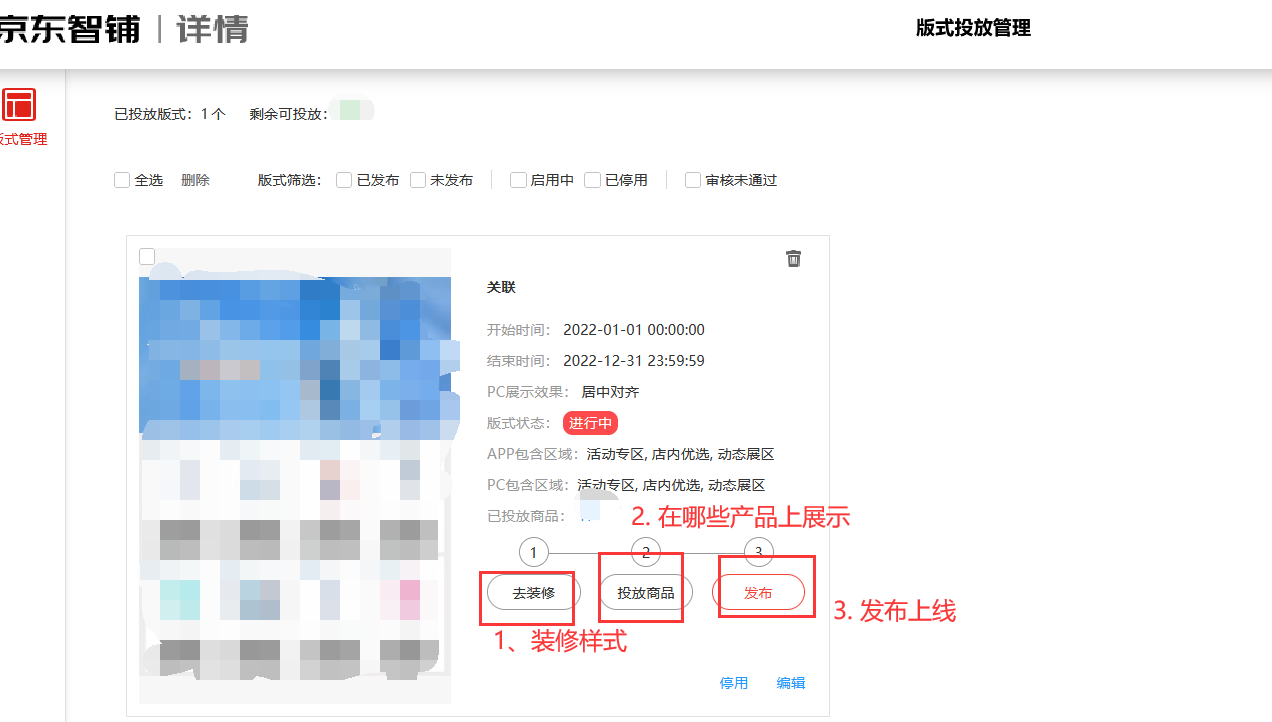Open the layout preview thumbnail

295,476
